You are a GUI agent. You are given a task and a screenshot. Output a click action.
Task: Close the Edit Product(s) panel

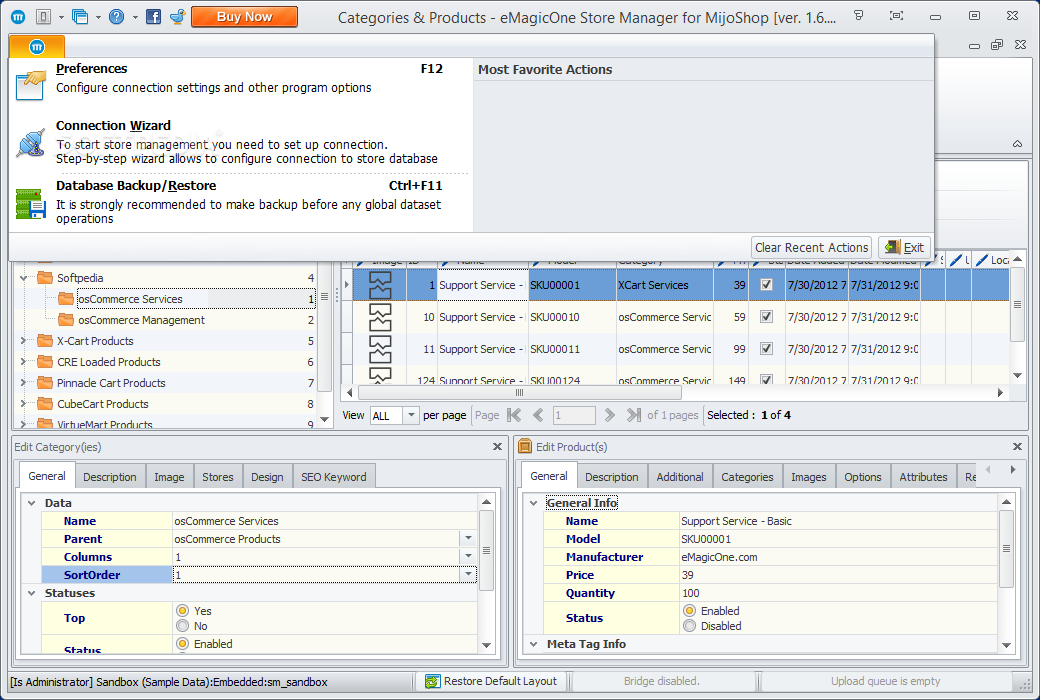(1017, 447)
